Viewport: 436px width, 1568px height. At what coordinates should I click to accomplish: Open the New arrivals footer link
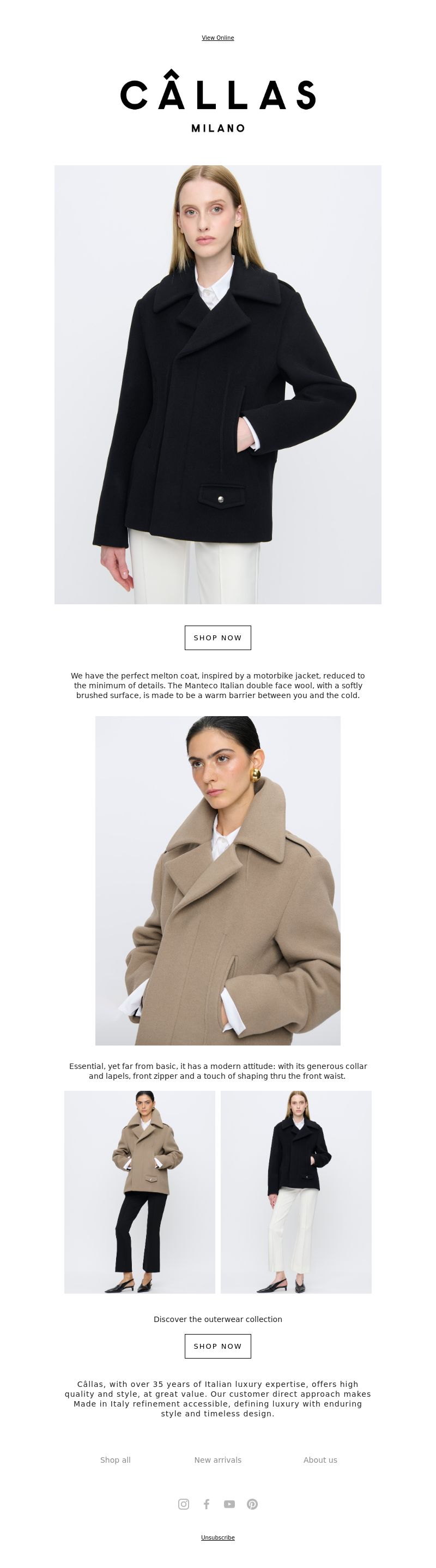[217, 1459]
